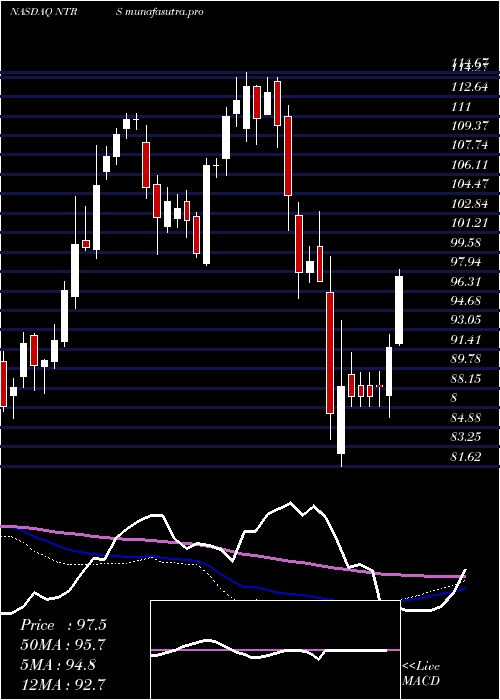Select the 83.25 axis label
The width and height of the screenshot is (500, 700).
coord(467,437)
